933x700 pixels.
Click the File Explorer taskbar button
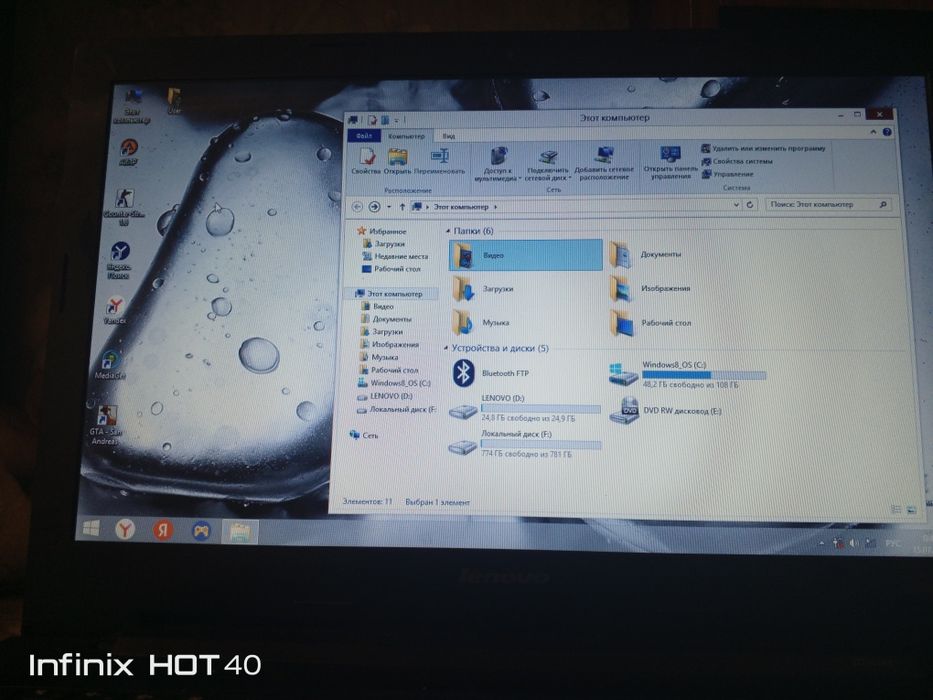click(240, 531)
